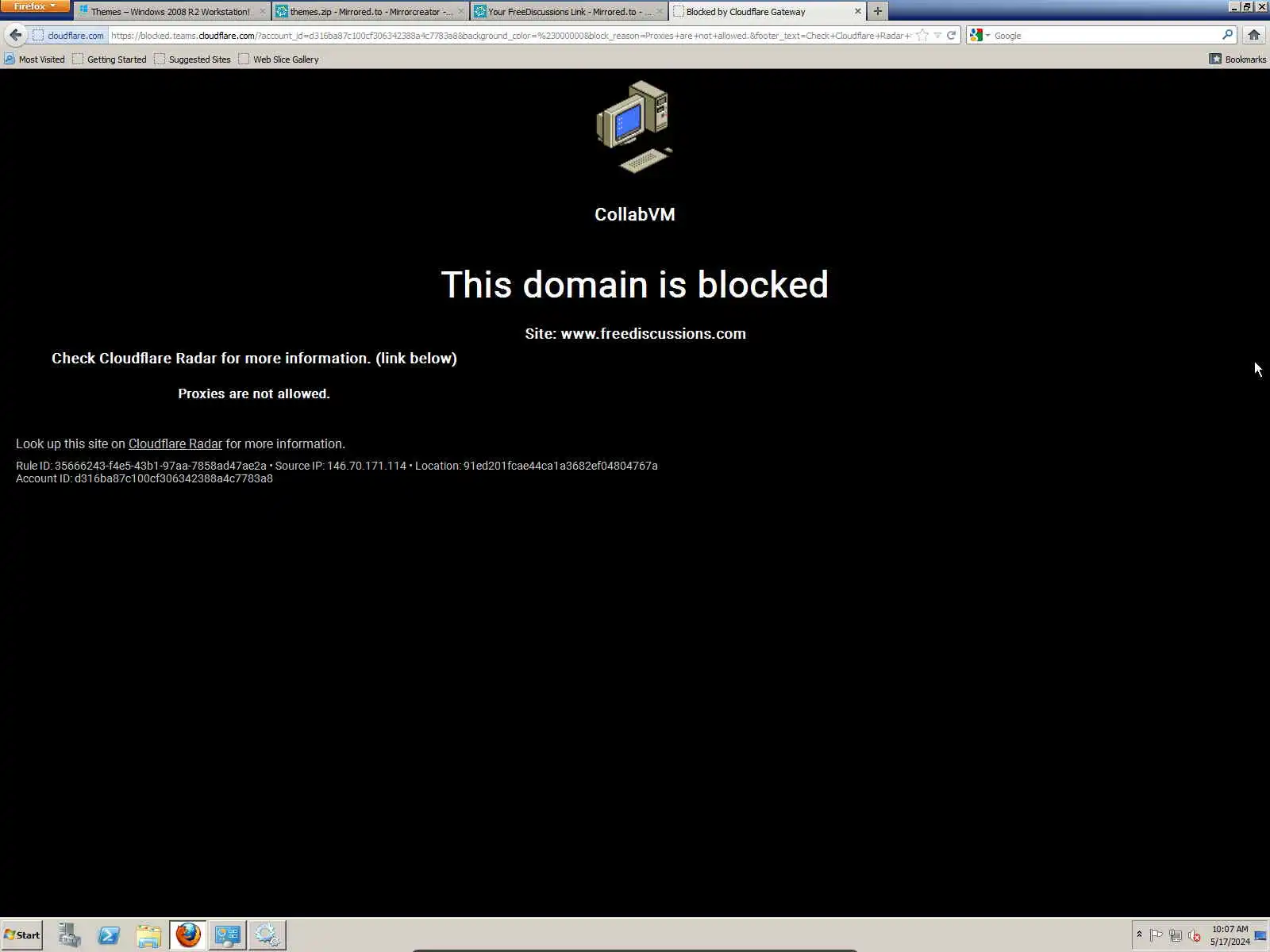This screenshot has width=1270, height=952.
Task: Reload the current page
Action: [951, 36]
